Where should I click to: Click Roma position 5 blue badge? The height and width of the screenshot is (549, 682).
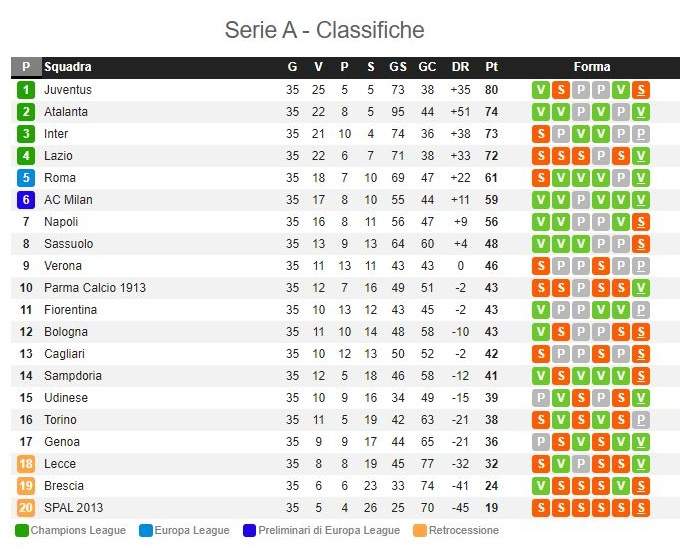tap(26, 178)
